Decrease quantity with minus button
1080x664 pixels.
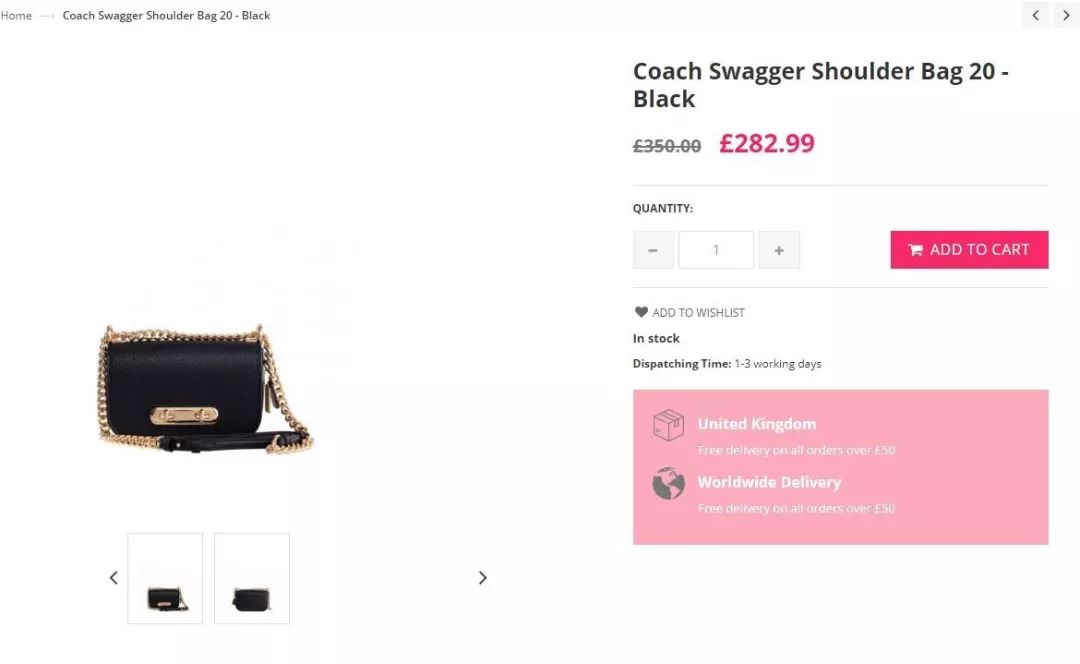pos(653,250)
